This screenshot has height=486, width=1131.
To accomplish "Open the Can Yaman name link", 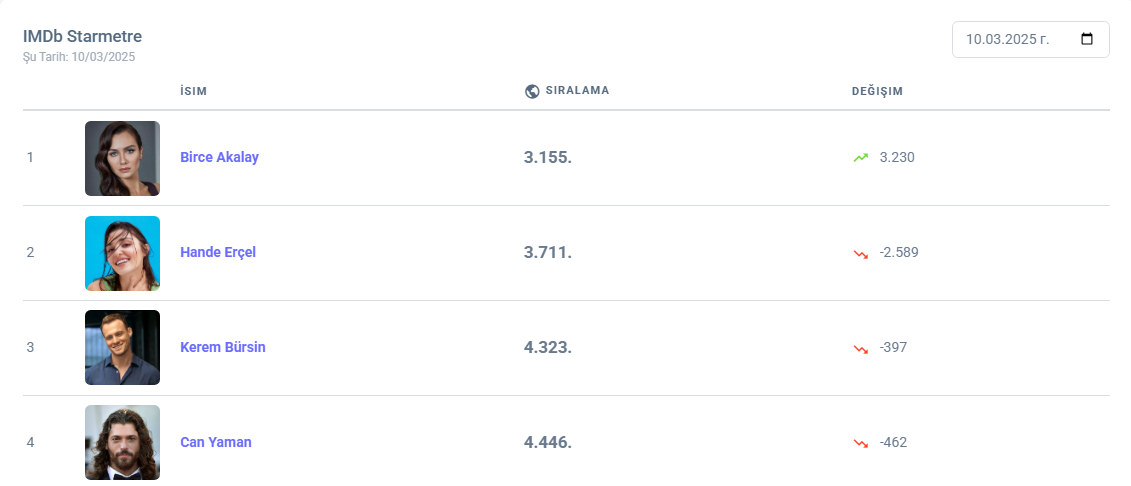I will tap(216, 442).
